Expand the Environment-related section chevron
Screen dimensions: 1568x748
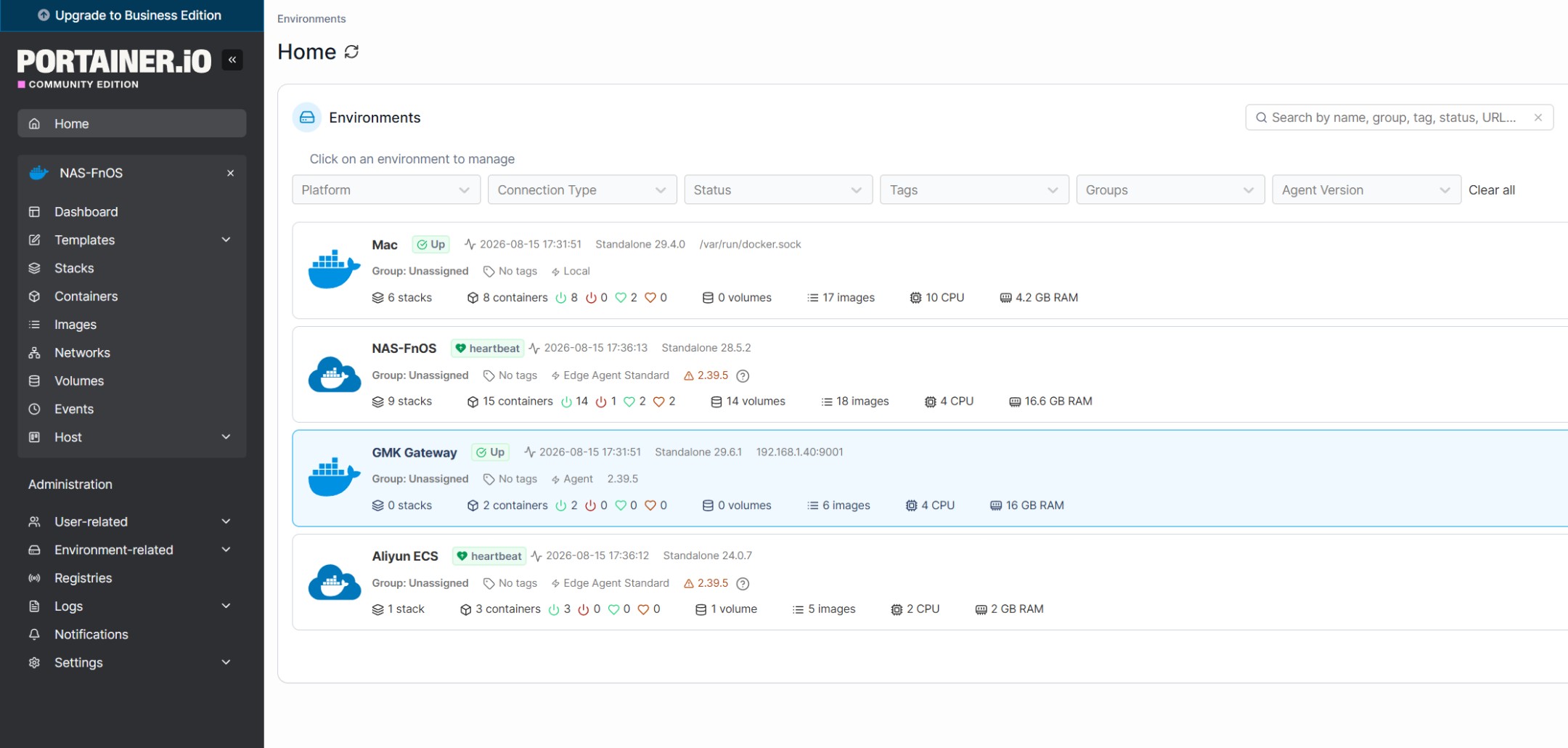point(226,550)
